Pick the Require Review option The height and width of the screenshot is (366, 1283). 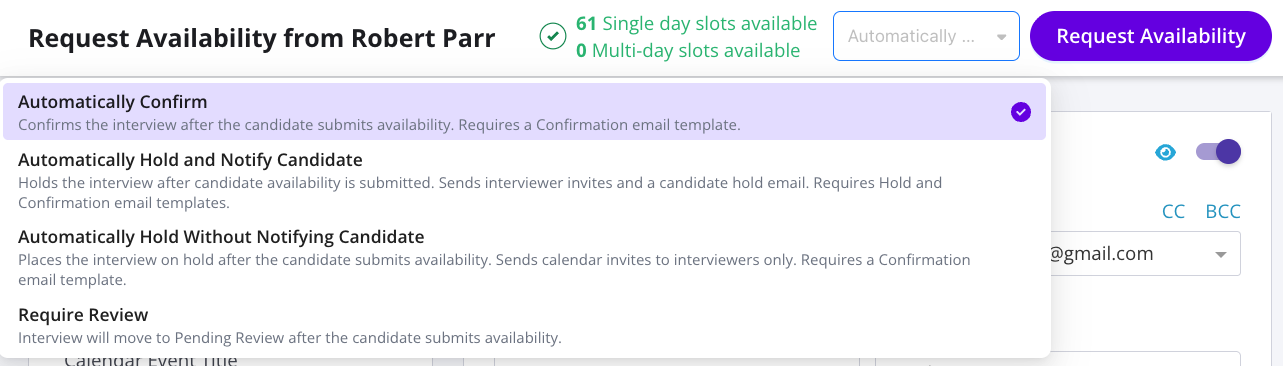[524, 326]
